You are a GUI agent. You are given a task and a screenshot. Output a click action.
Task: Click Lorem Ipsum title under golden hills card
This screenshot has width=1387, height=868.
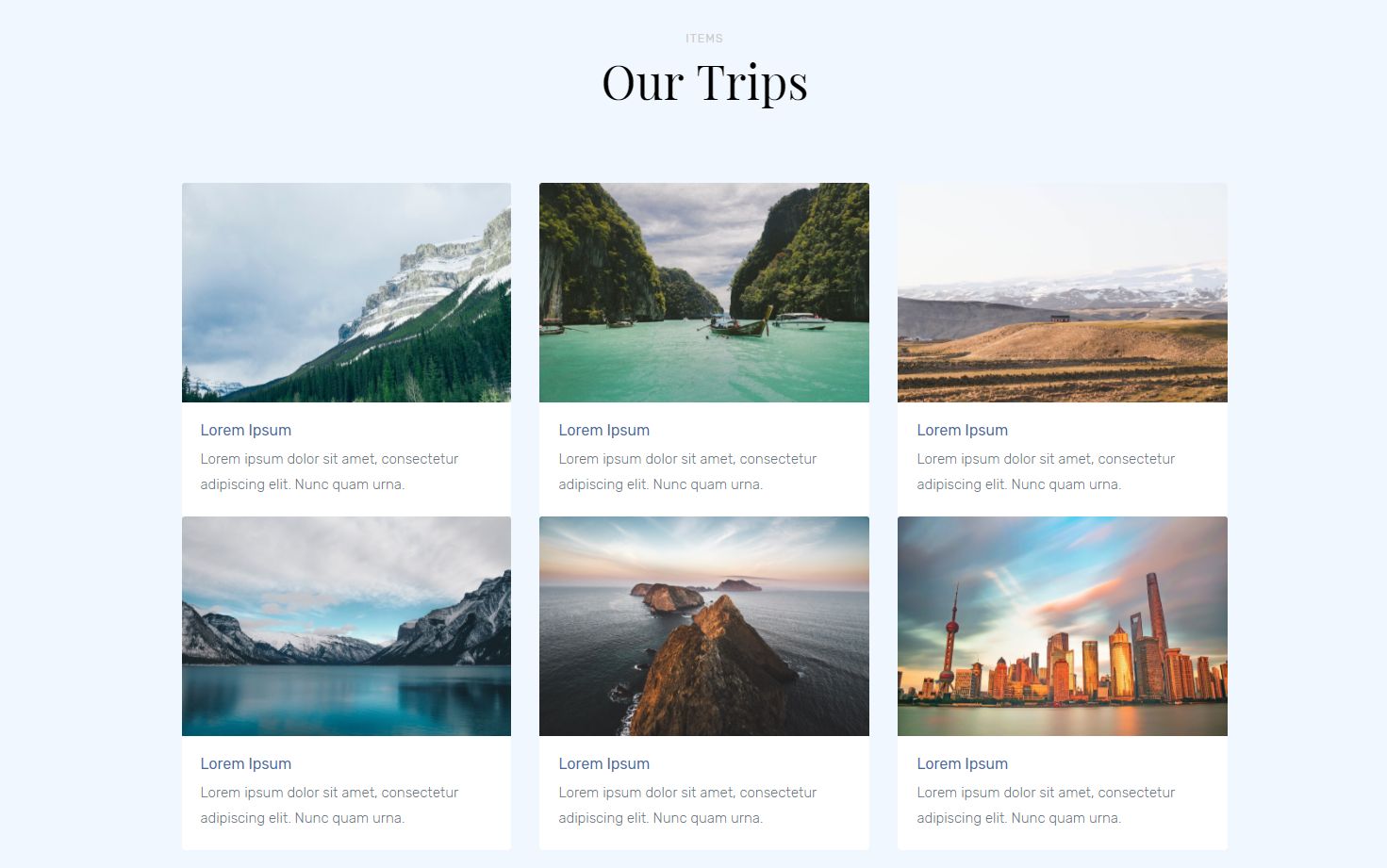coord(963,430)
